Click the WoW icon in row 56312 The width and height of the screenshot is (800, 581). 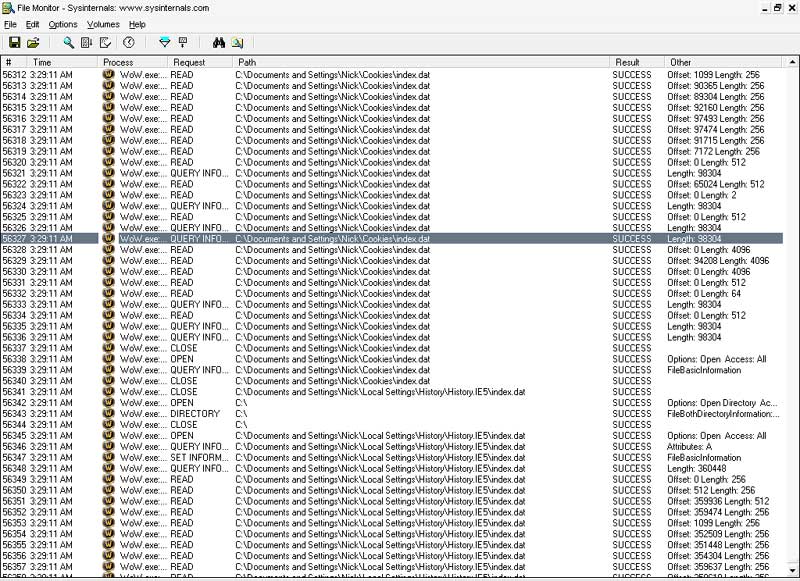pyautogui.click(x=108, y=74)
